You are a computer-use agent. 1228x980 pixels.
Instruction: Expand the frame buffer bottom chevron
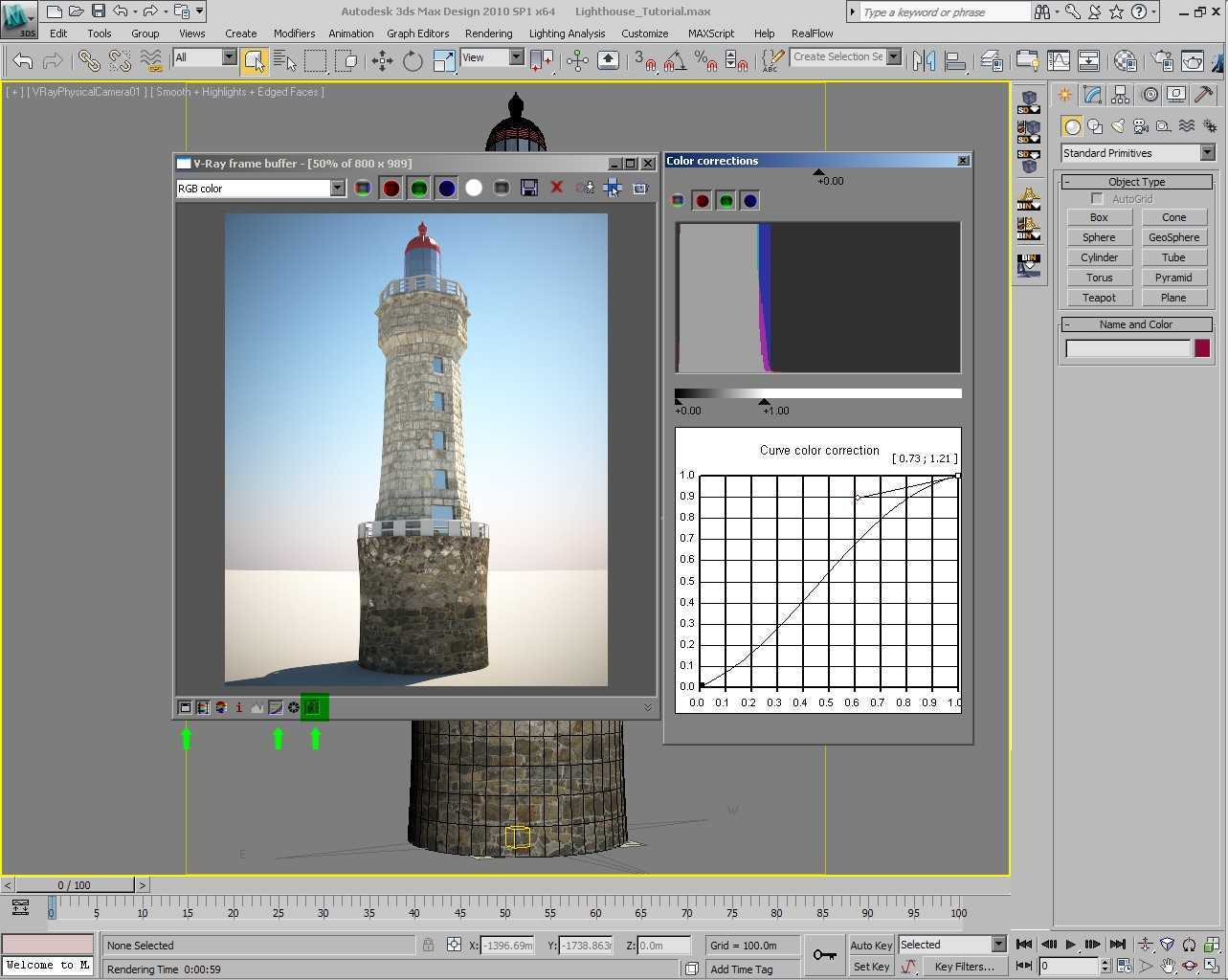tap(648, 707)
